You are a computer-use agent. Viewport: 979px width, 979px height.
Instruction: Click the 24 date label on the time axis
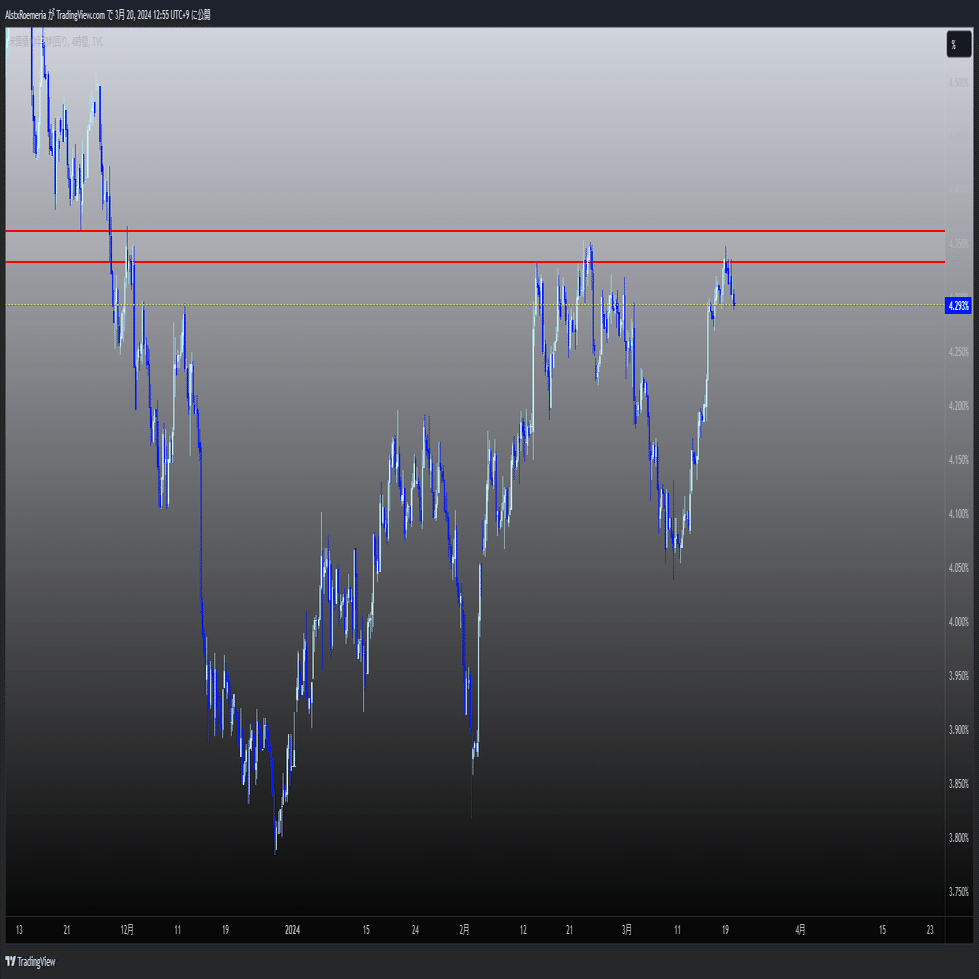tap(415, 930)
